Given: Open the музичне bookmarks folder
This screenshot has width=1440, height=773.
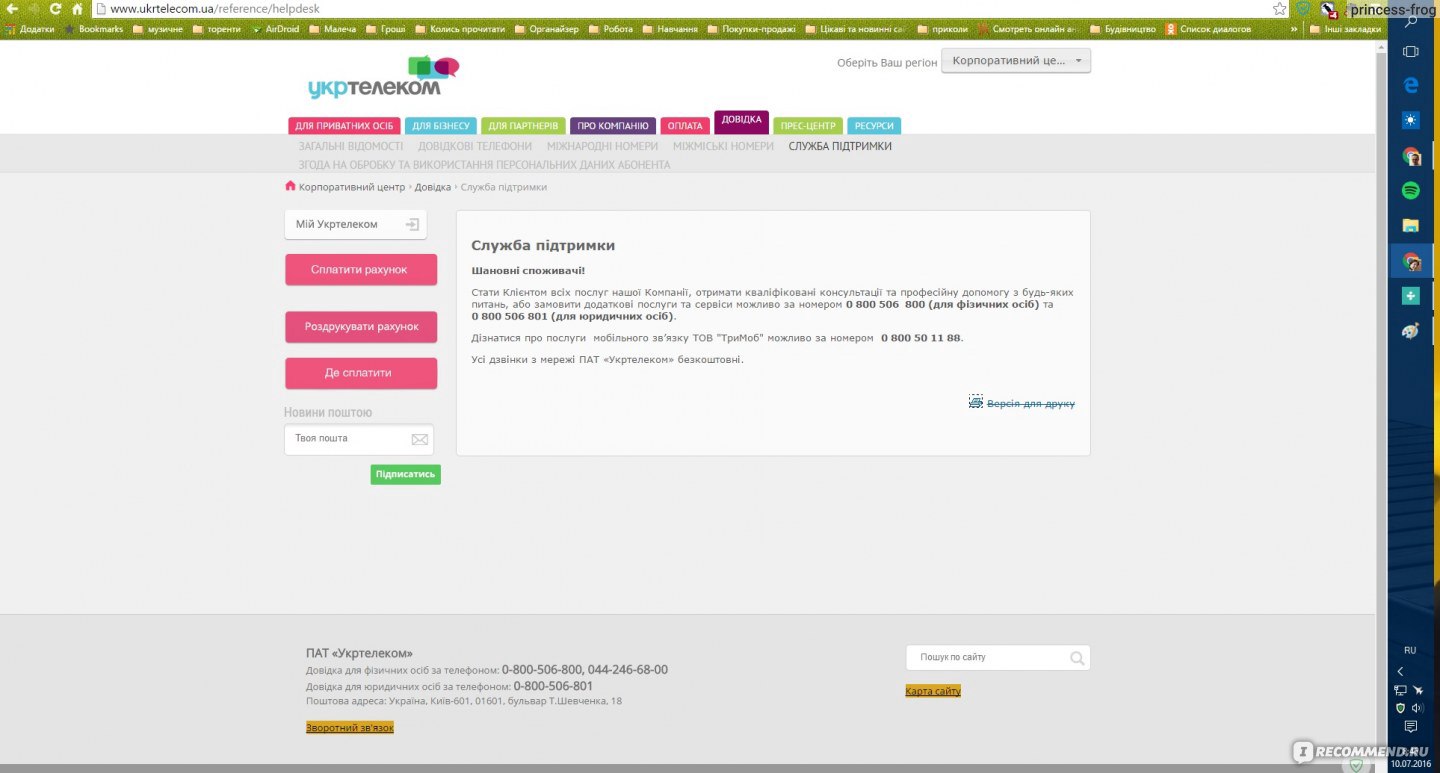Looking at the screenshot, I should pos(158,29).
